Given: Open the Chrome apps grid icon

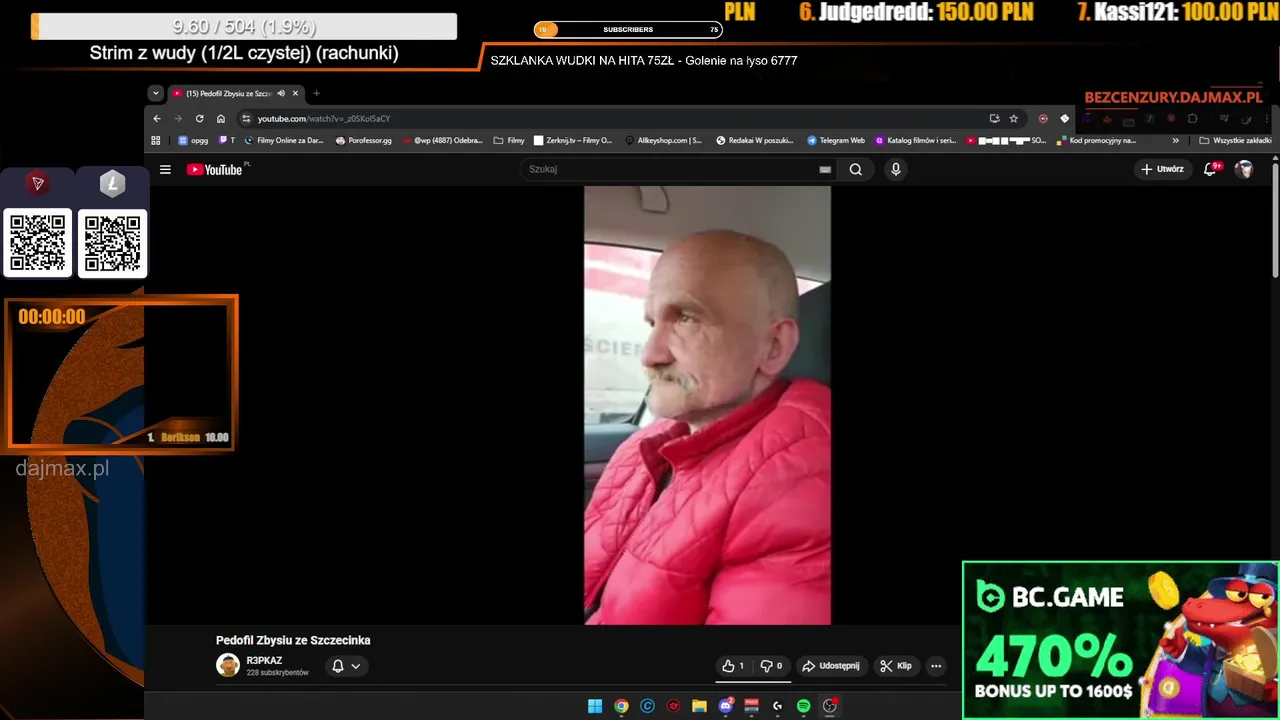Looking at the screenshot, I should pyautogui.click(x=156, y=141).
